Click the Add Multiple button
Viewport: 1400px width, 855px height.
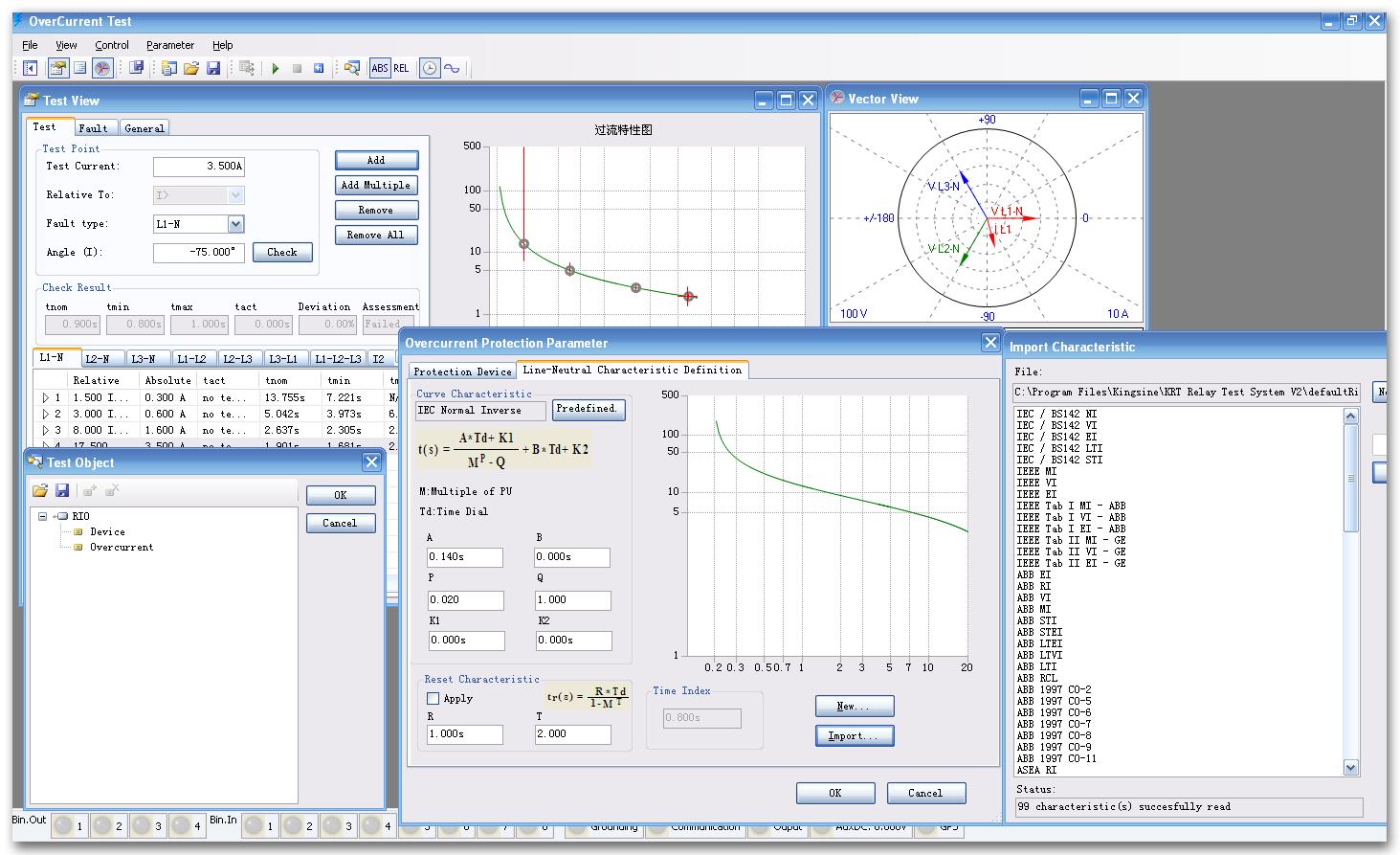(375, 186)
